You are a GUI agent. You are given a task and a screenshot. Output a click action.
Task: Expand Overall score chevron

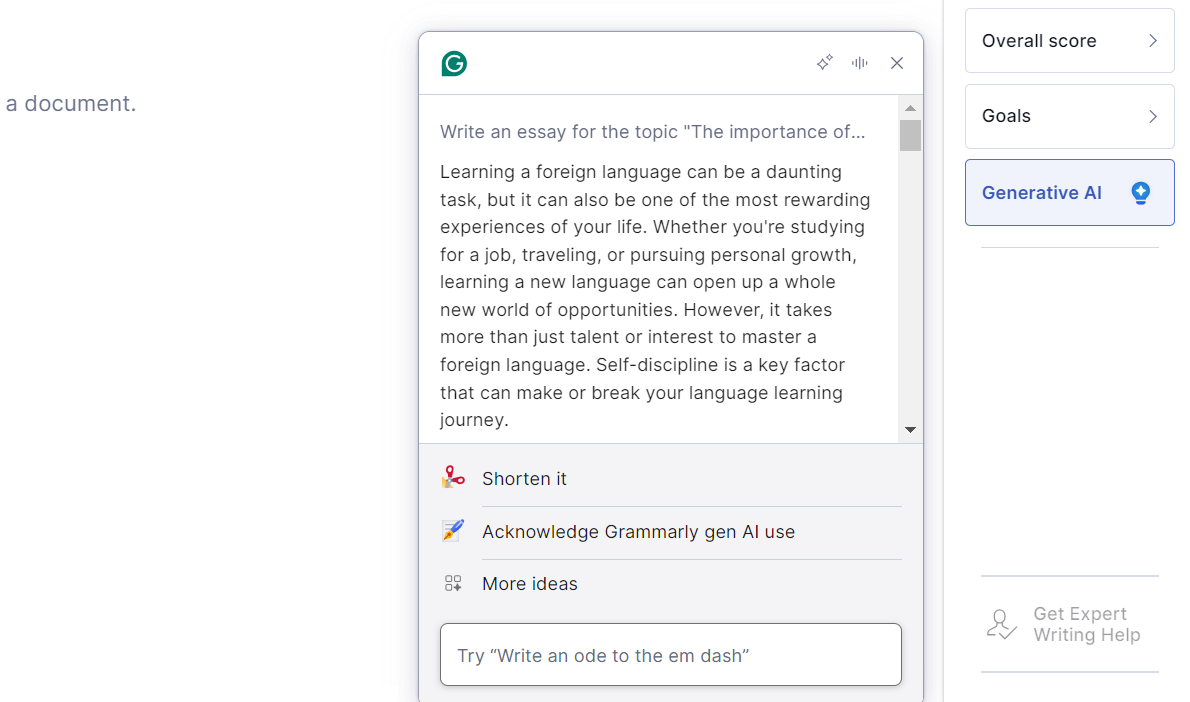1153,41
